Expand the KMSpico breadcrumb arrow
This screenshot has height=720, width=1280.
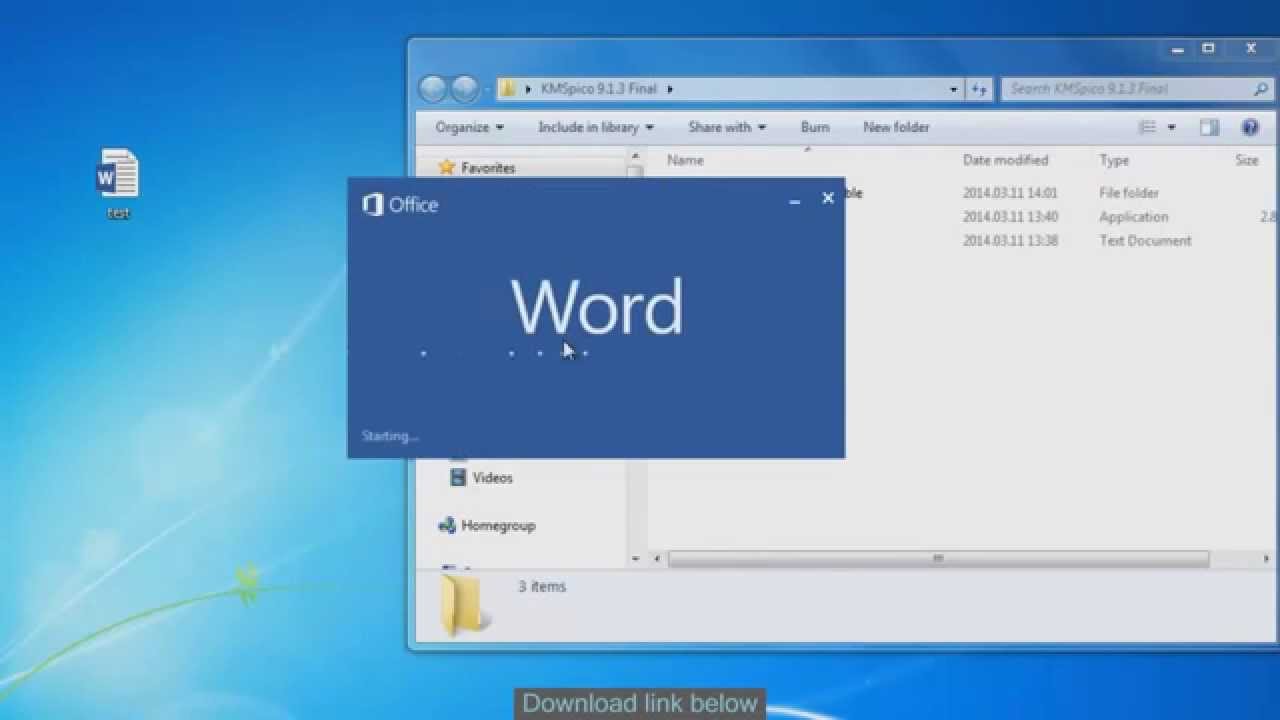(670, 89)
